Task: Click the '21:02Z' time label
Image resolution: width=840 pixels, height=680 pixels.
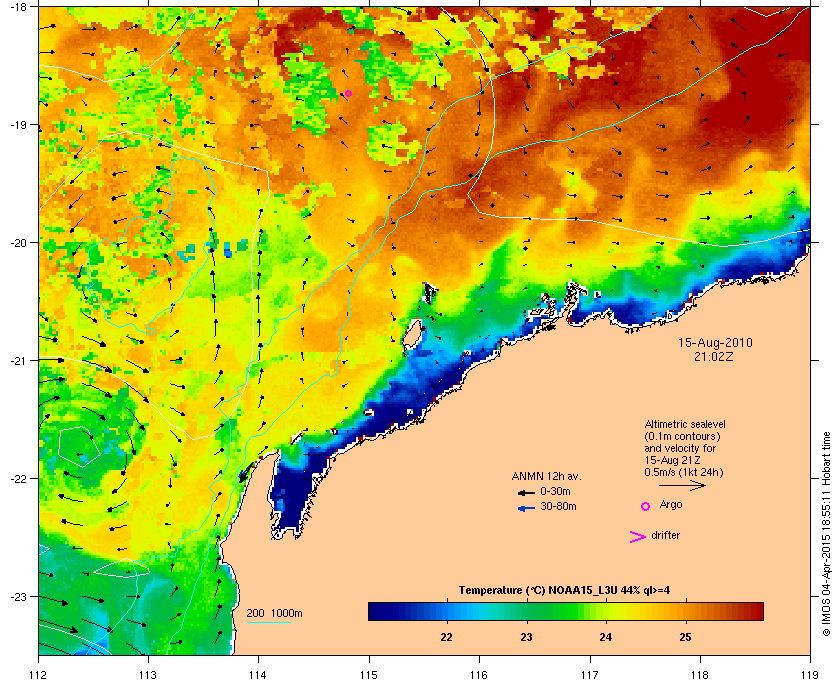Action: pyautogui.click(x=714, y=356)
